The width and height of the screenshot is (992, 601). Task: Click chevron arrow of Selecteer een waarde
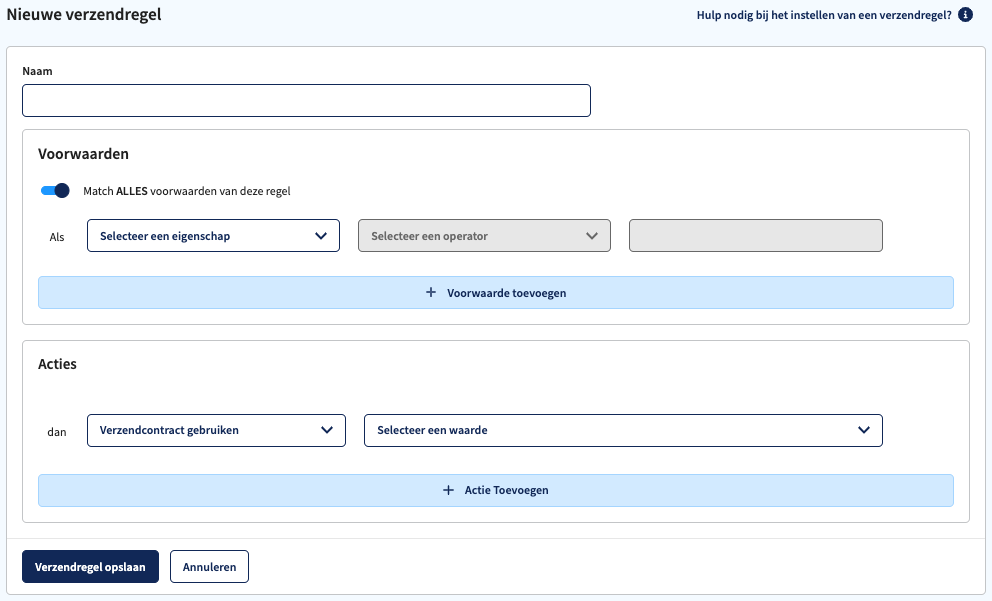pyautogui.click(x=864, y=430)
